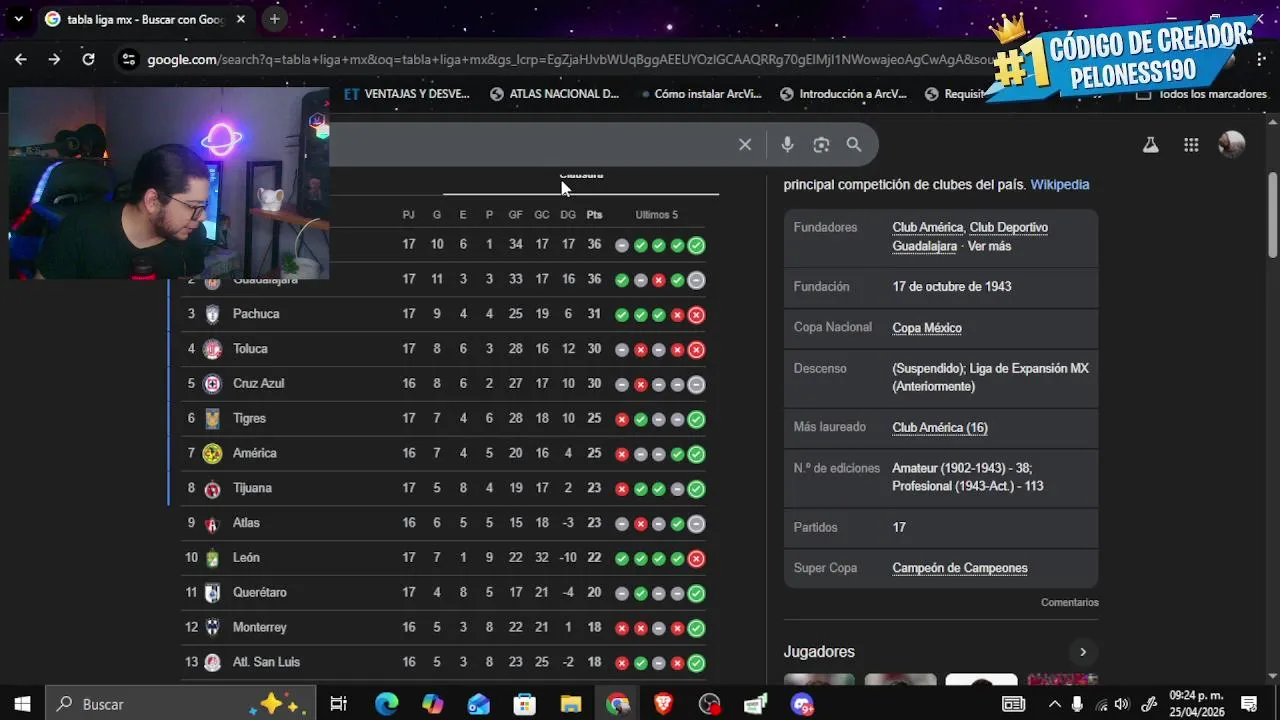Click the Cruz Azul team logo
Viewport: 1280px width, 720px height.
212,384
